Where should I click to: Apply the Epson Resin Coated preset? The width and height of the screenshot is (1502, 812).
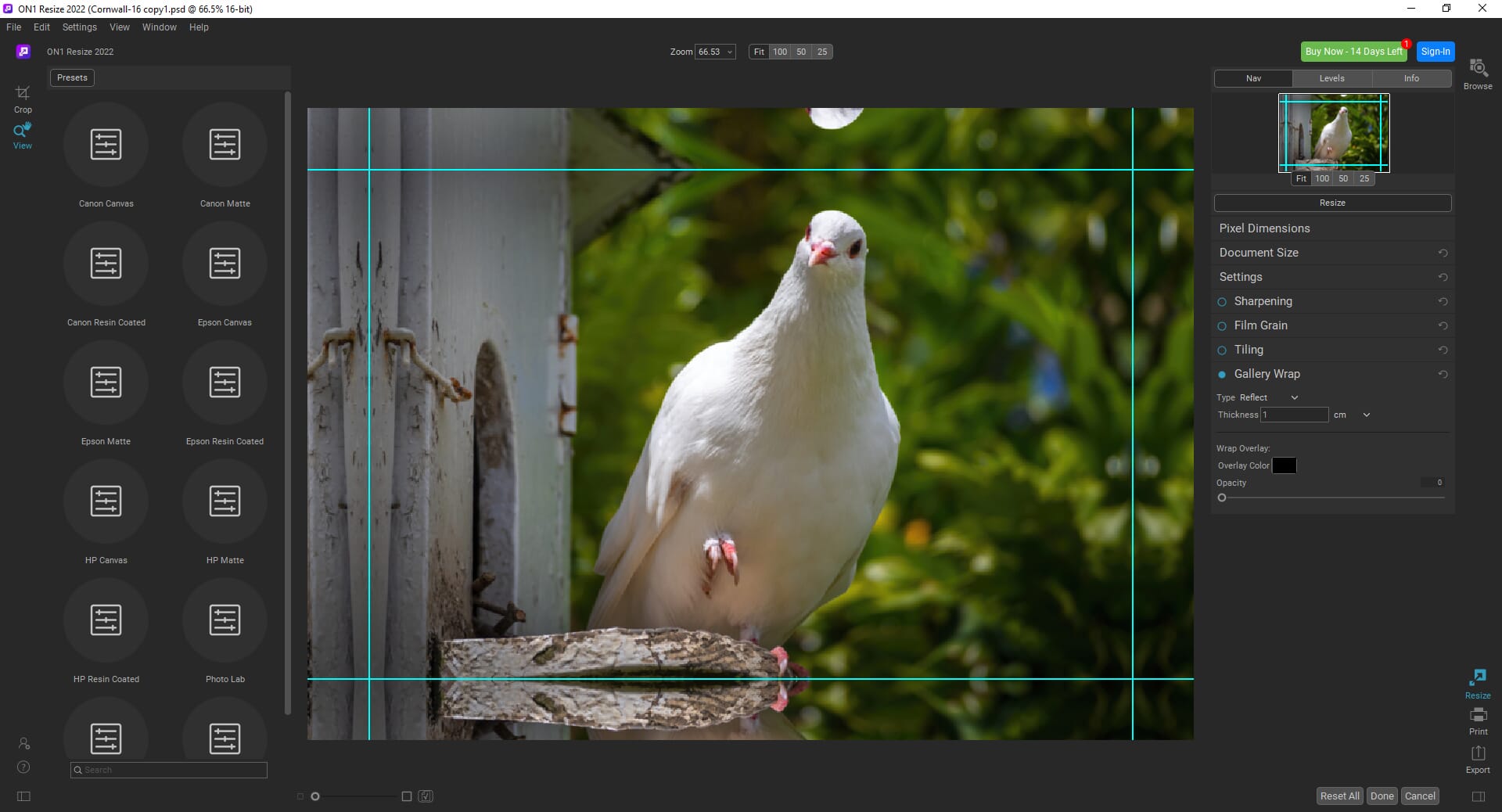[225, 383]
